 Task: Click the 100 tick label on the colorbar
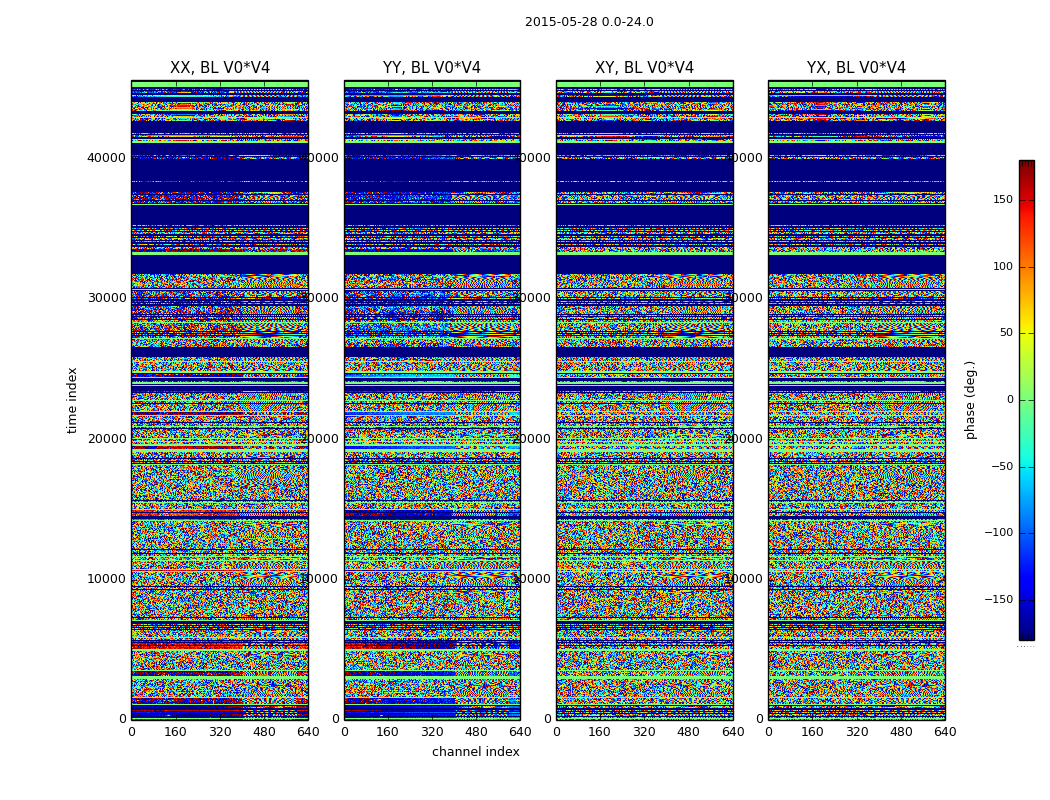pyautogui.click(x=1002, y=266)
